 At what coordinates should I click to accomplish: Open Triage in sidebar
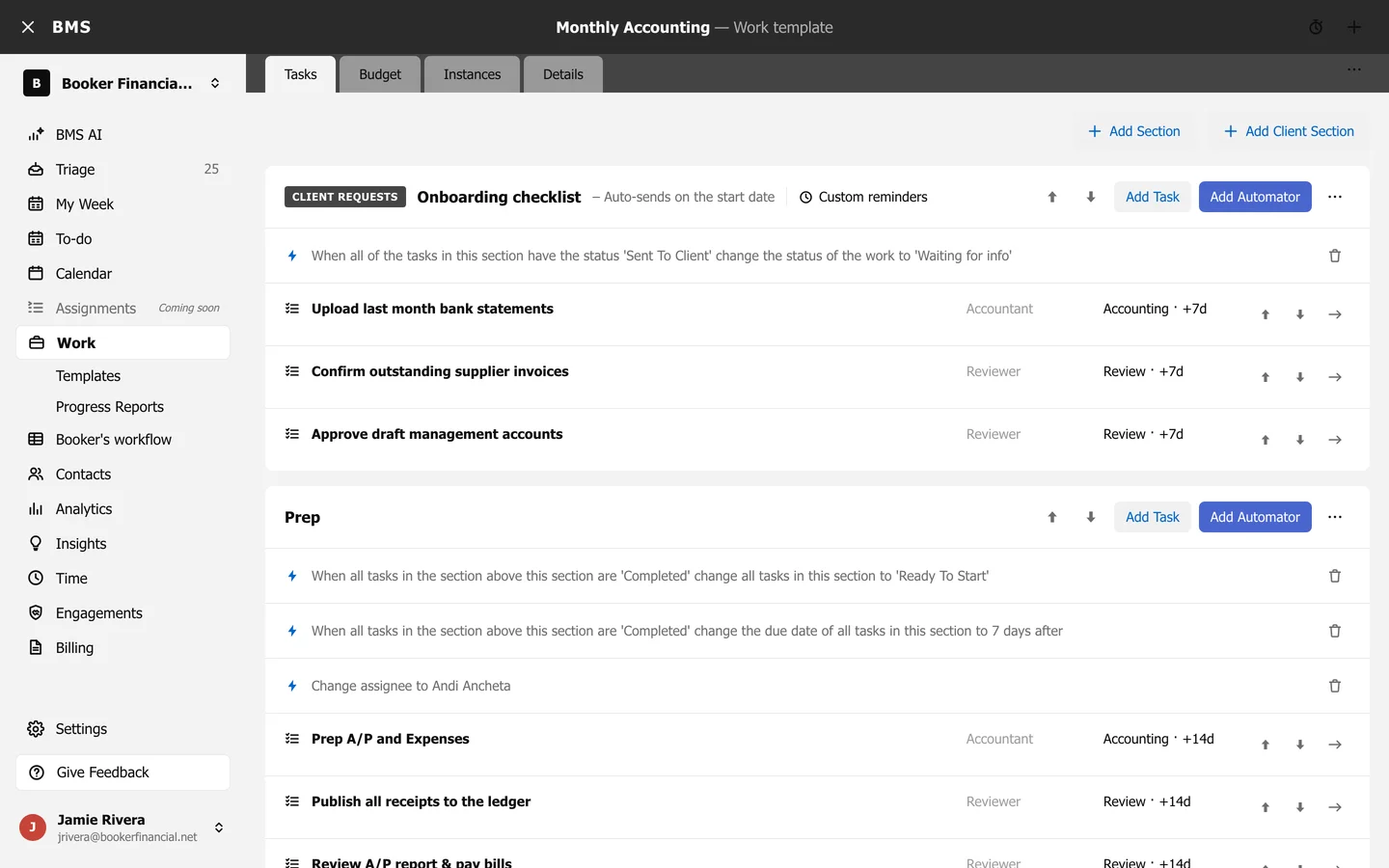pyautogui.click(x=123, y=170)
